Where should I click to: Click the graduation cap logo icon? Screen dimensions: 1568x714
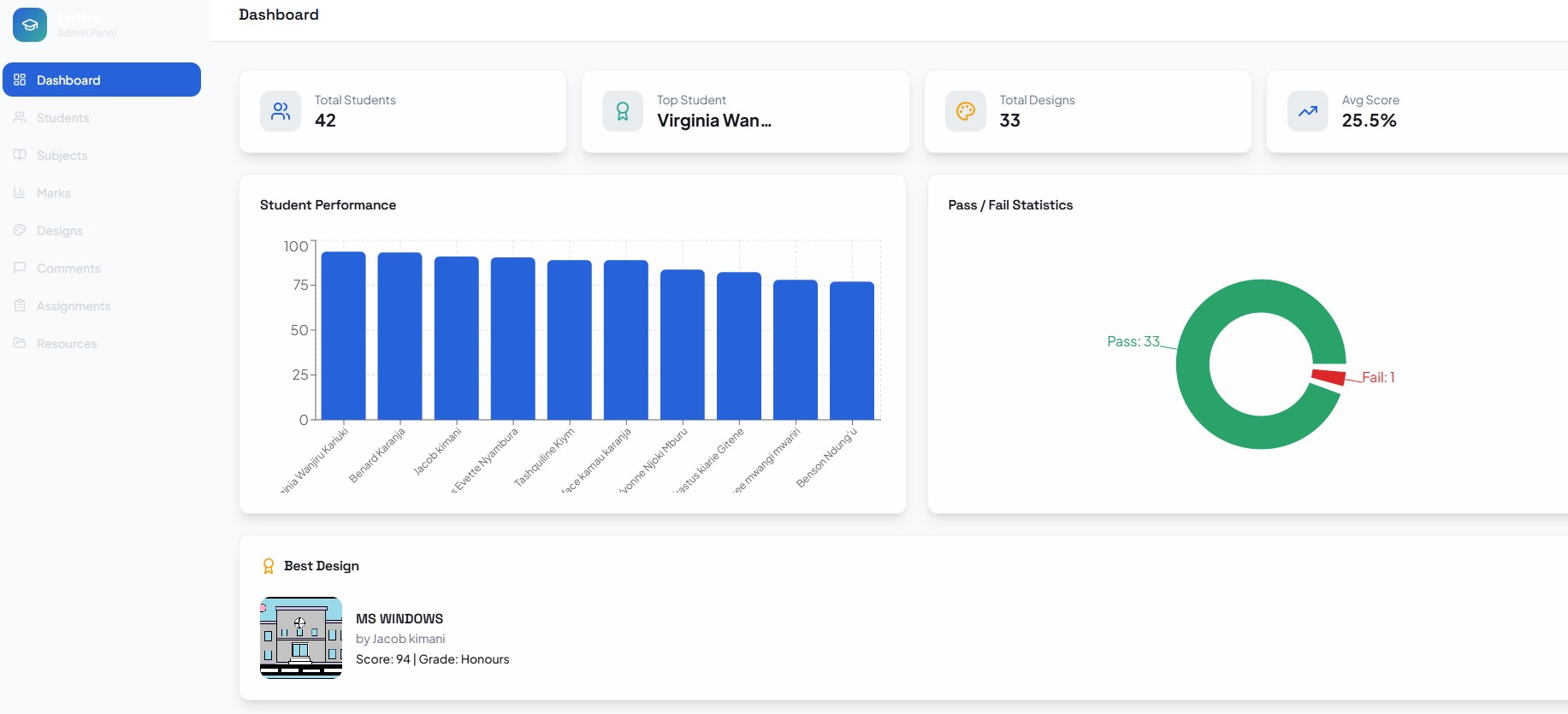tap(30, 25)
